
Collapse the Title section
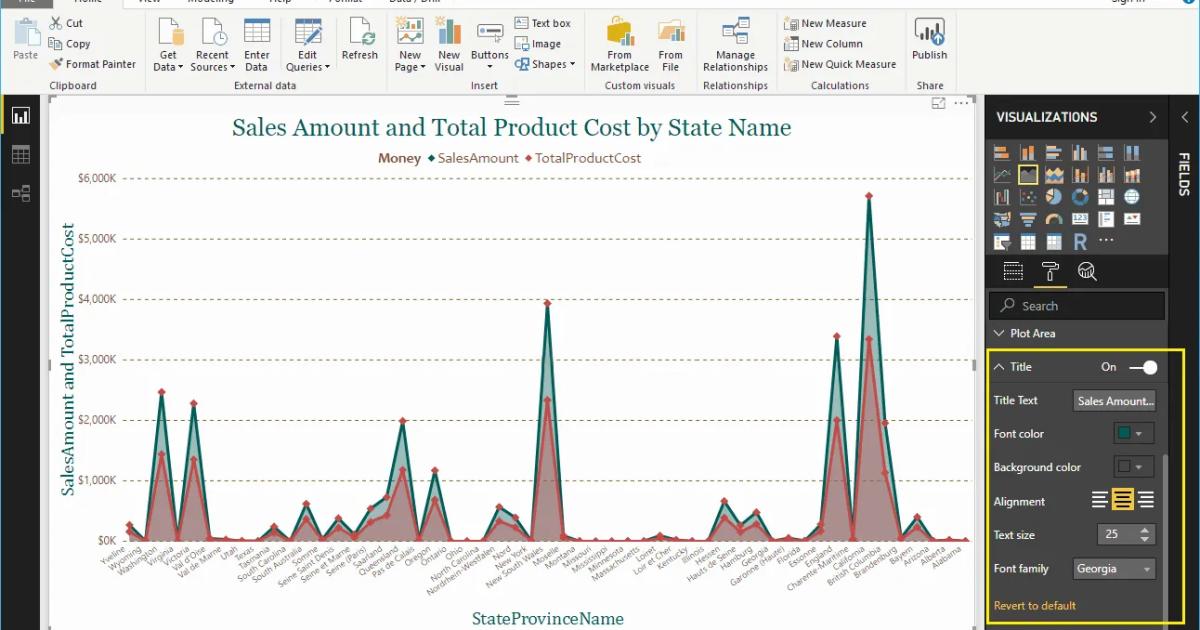click(999, 366)
